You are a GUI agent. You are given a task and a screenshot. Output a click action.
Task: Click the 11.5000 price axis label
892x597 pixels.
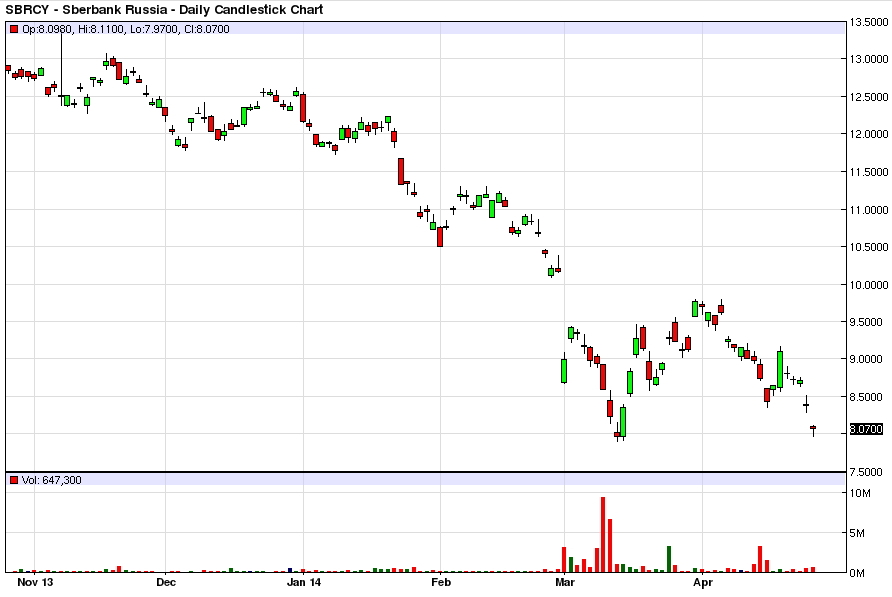[x=869, y=172]
